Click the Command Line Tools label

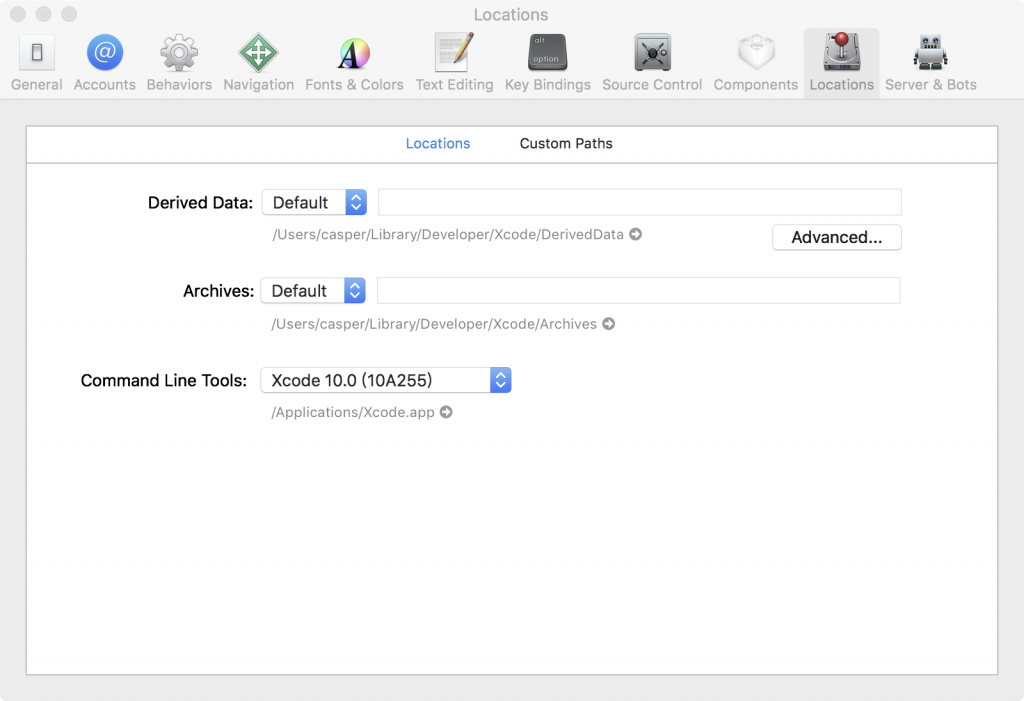(x=164, y=380)
